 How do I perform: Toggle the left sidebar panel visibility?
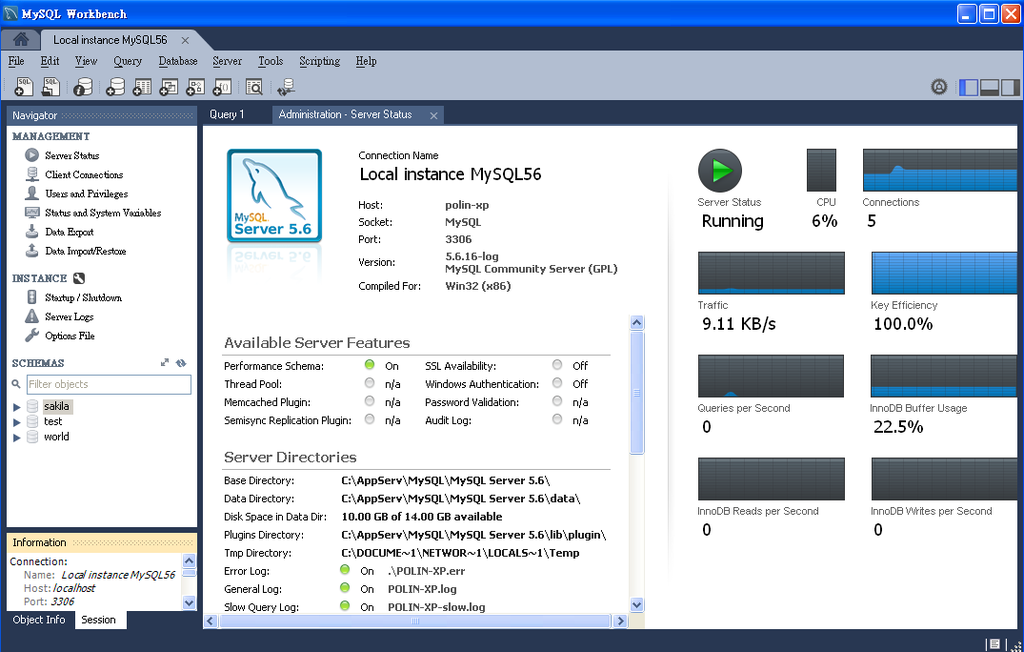point(968,87)
